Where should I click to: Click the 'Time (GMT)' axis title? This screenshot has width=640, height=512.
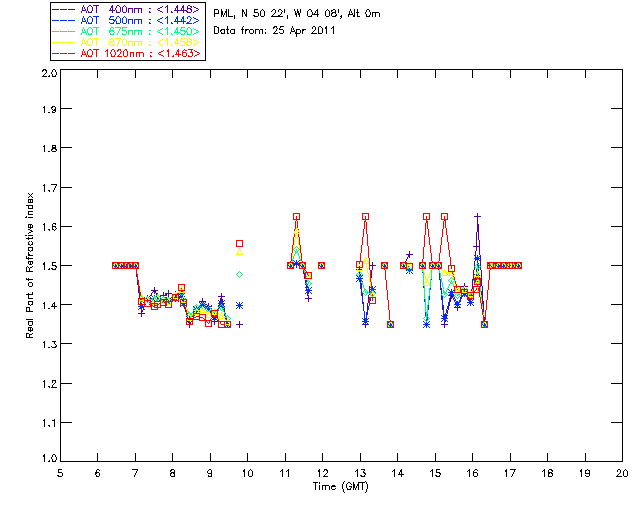340,486
